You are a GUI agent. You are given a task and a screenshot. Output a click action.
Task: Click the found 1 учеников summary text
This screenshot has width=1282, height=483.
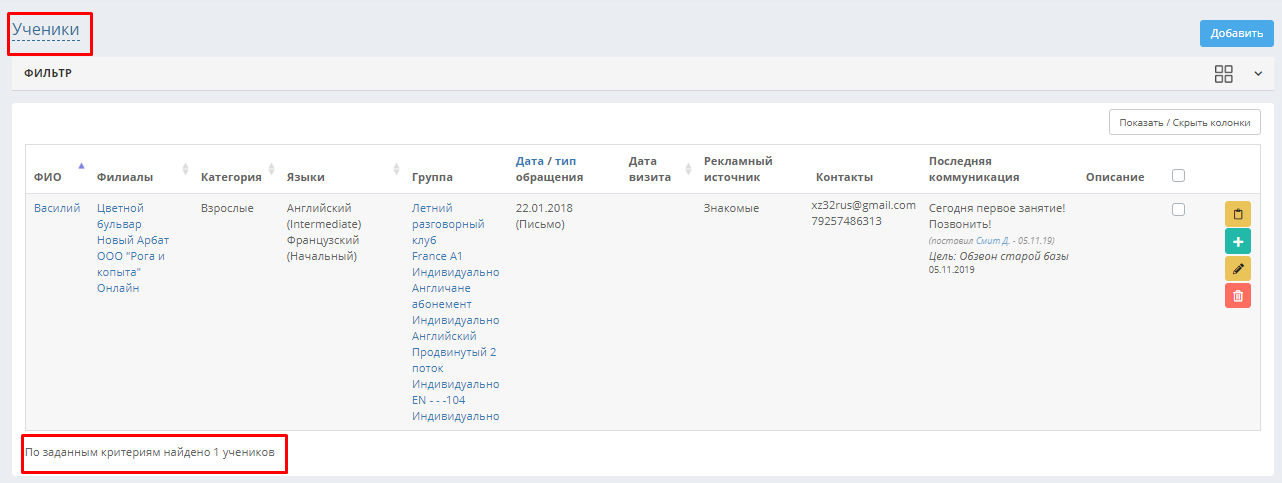click(150, 452)
